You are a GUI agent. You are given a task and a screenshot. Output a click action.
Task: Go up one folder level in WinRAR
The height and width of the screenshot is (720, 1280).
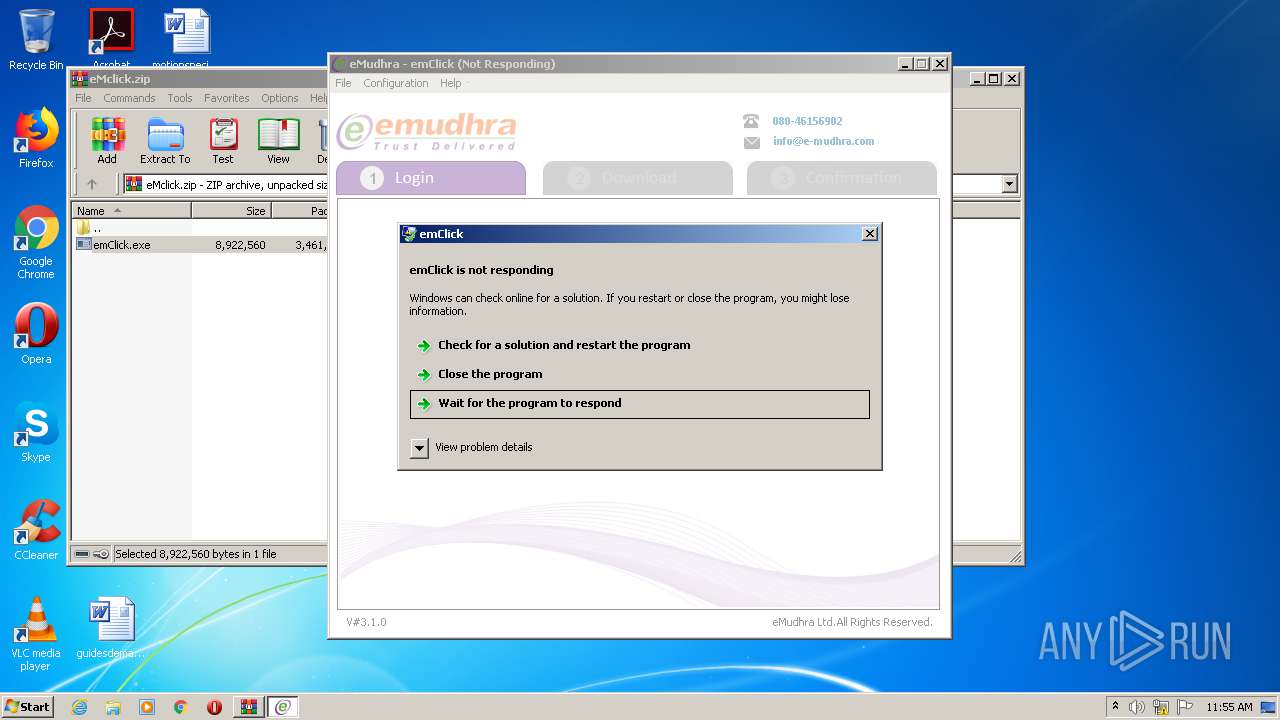pyautogui.click(x=92, y=184)
